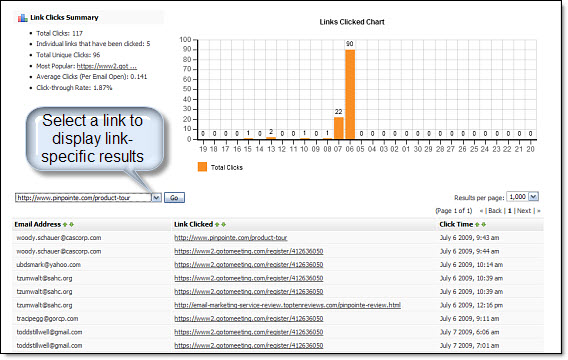The width and height of the screenshot is (568, 360).
Task: Go to the Next results page
Action: [x=524, y=211]
